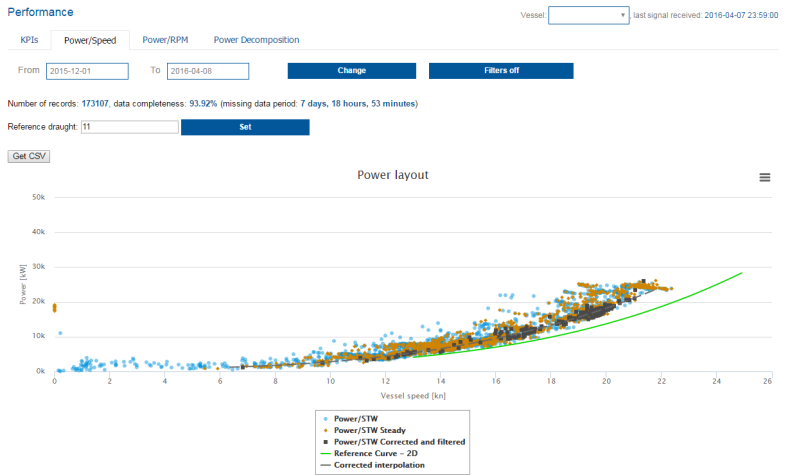This screenshot has height=476, width=790.
Task: Go to the Power Decomposition tab
Action: (x=256, y=40)
